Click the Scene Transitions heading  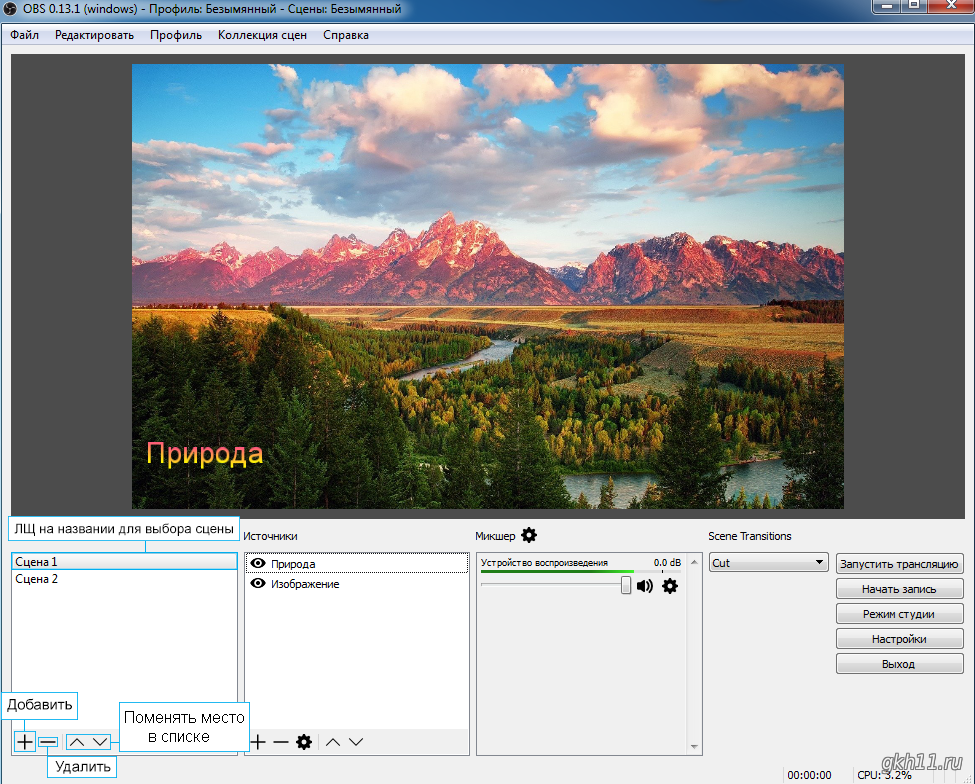(x=749, y=536)
